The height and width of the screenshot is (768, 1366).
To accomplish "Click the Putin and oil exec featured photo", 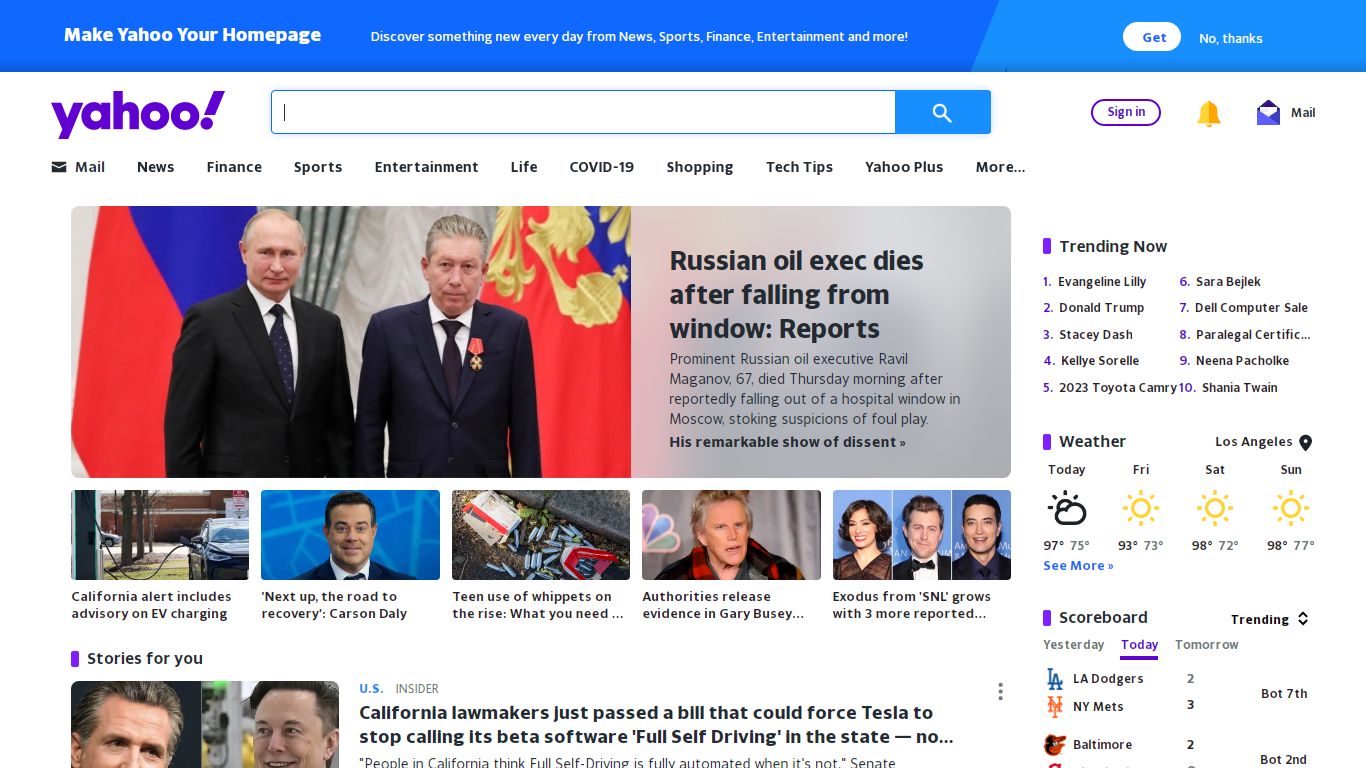I will coord(351,342).
